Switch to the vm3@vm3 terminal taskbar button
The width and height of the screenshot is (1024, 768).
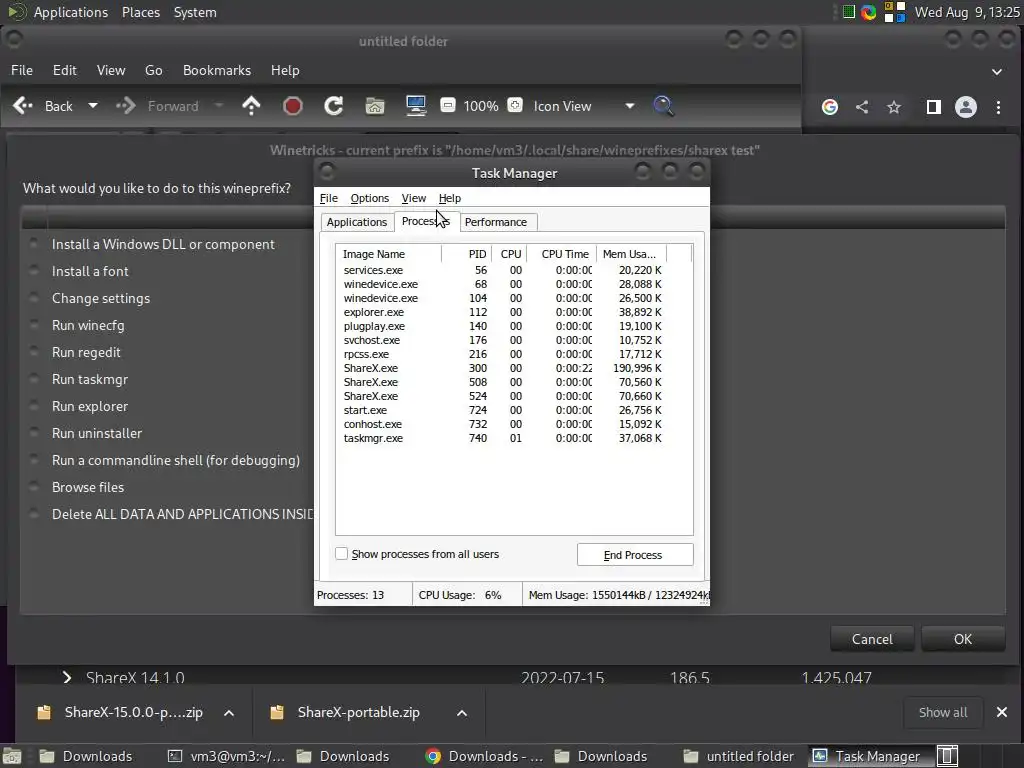coord(227,756)
